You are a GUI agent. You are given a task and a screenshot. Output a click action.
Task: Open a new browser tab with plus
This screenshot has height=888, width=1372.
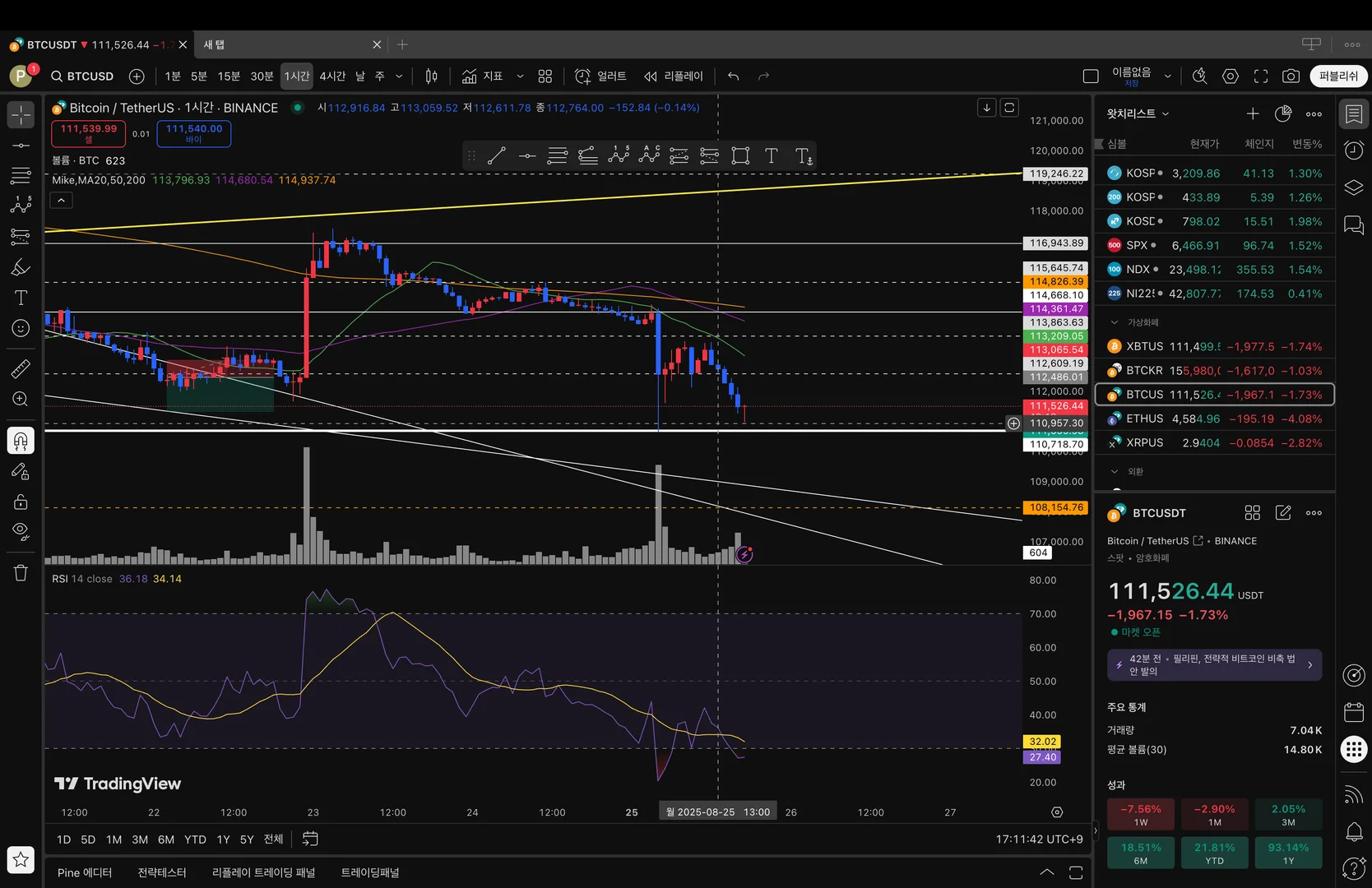click(x=402, y=44)
